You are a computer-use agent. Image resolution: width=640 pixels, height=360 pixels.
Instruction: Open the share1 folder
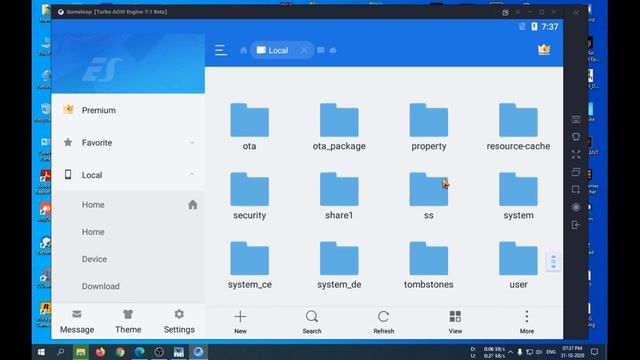point(339,196)
